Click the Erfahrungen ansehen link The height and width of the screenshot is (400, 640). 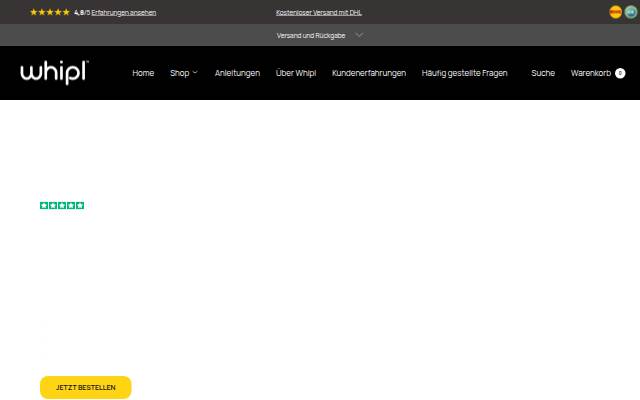(x=124, y=13)
